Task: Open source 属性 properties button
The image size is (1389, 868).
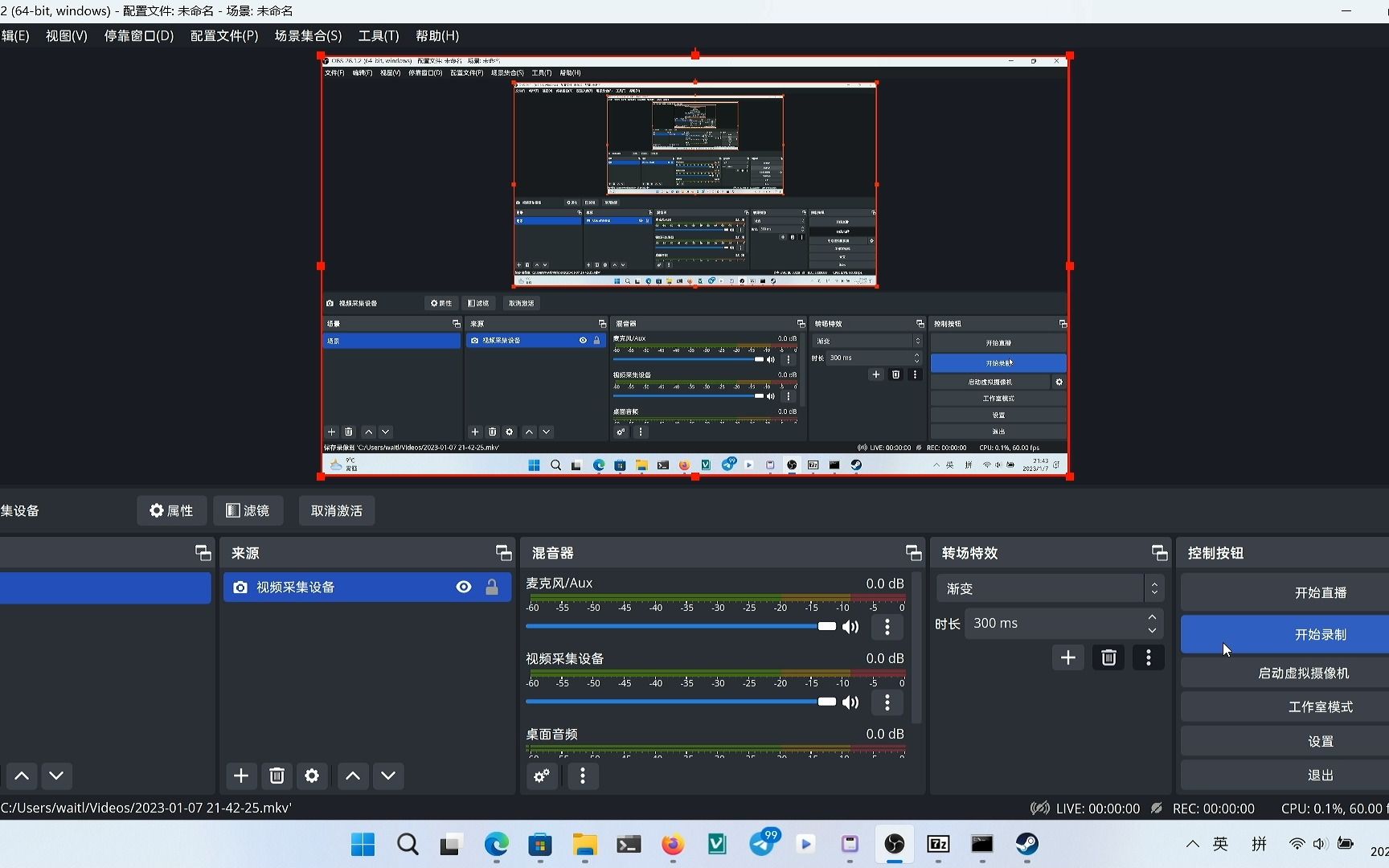Action: [171, 510]
